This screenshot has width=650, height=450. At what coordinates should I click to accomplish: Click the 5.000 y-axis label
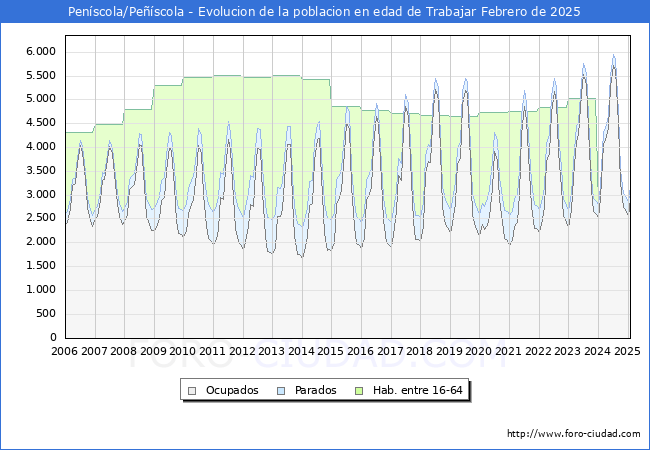41,99
